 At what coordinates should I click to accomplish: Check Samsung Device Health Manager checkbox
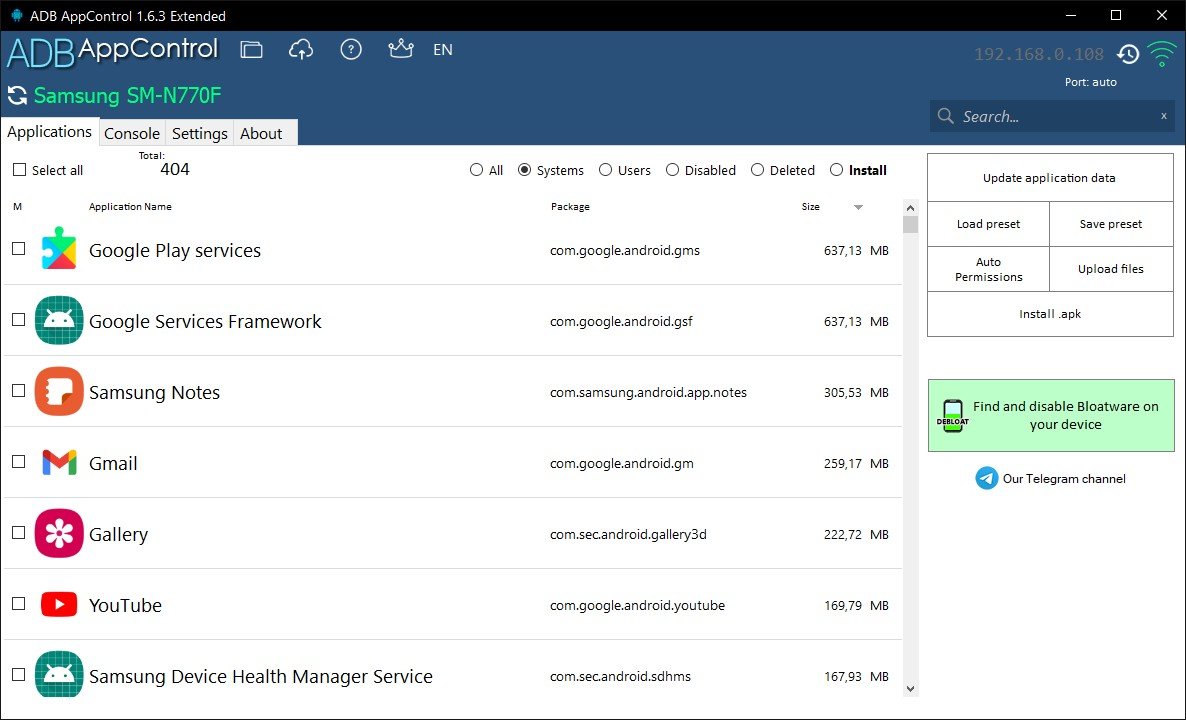19,675
